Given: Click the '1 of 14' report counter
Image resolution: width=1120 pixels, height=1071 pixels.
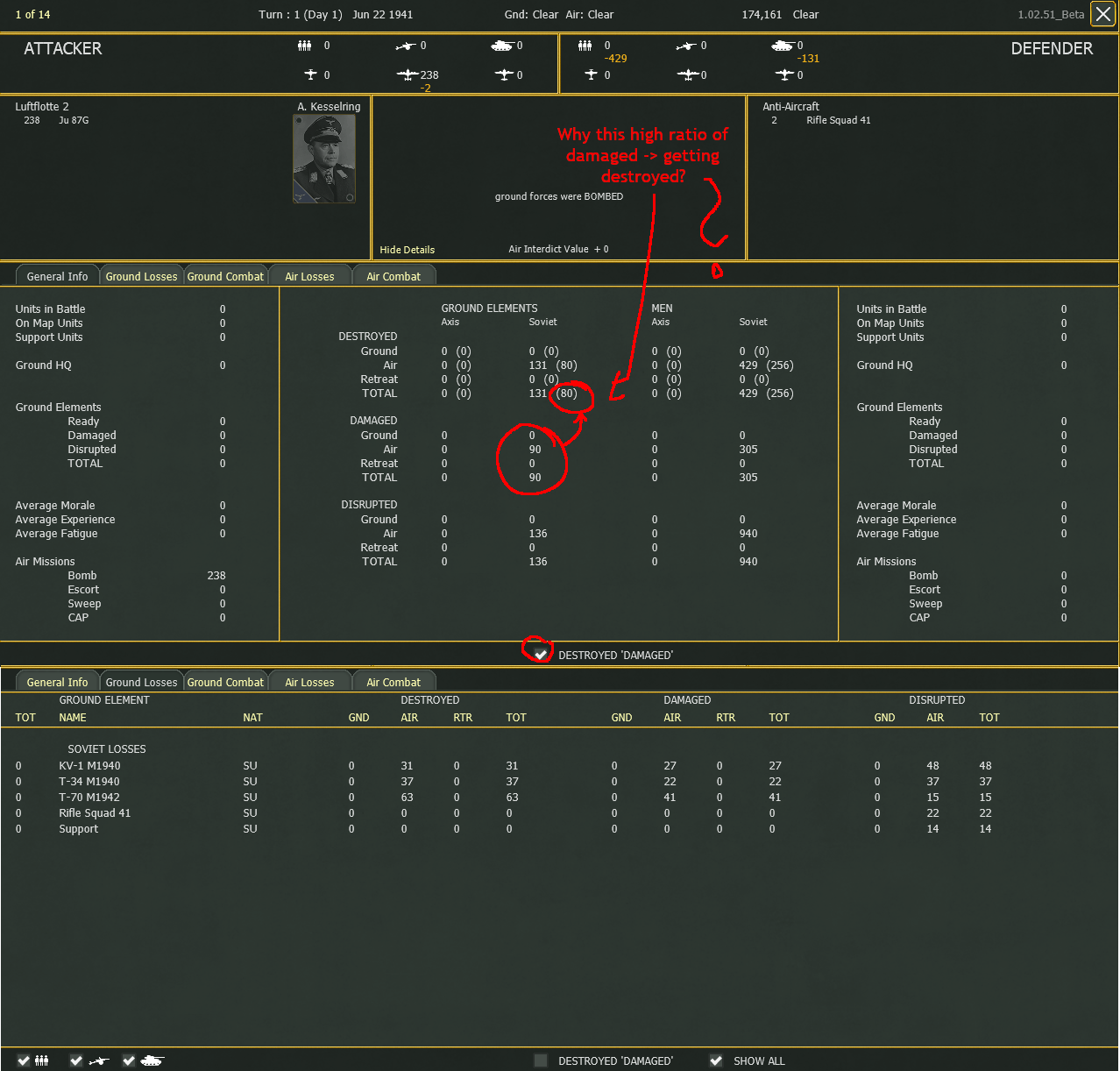Looking at the screenshot, I should coord(32,14).
